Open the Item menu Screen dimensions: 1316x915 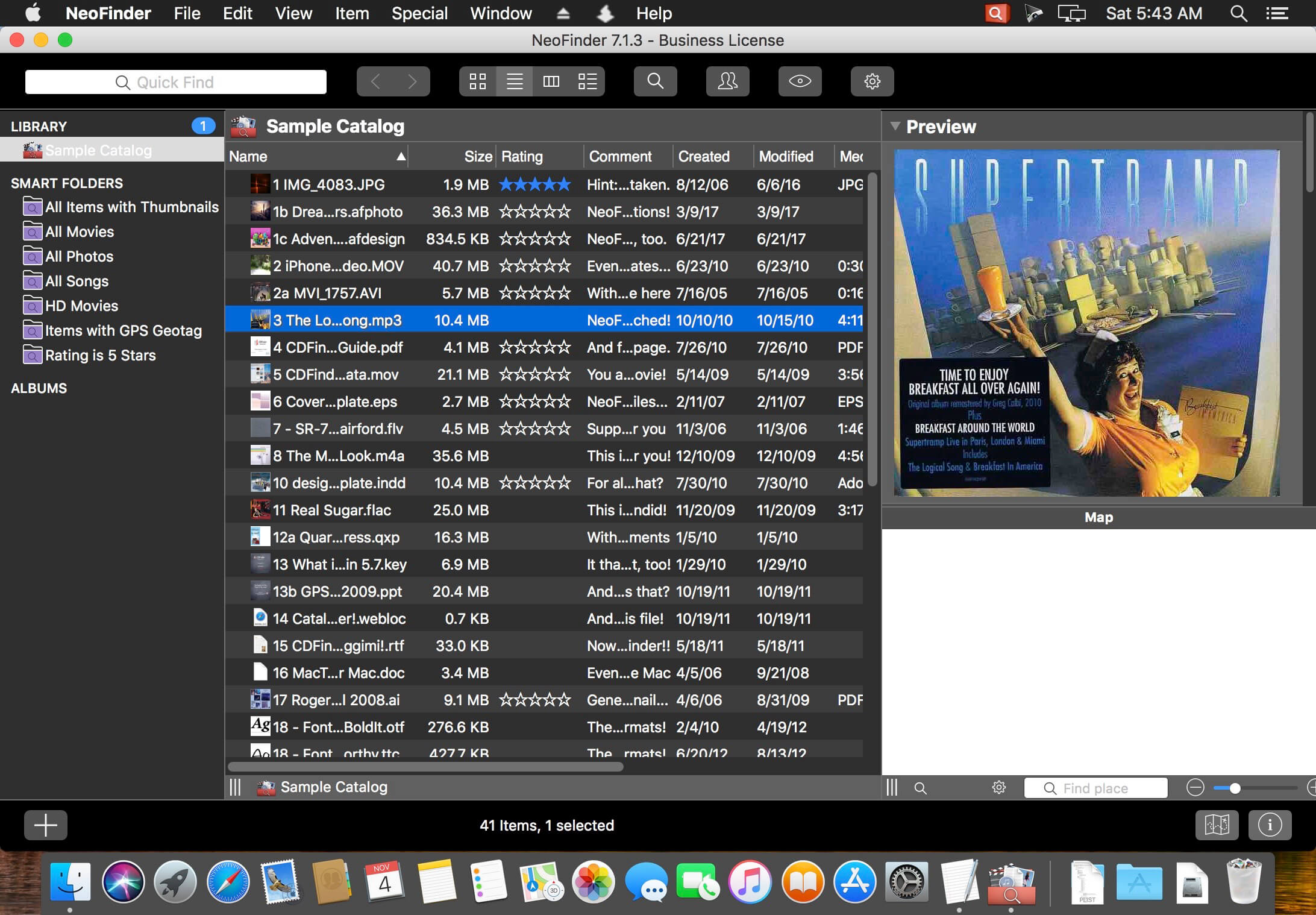click(352, 13)
